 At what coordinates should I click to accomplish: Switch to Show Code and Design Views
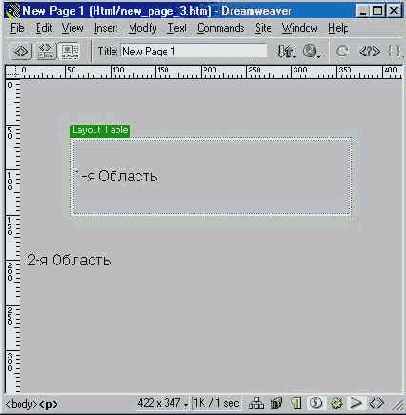46,51
